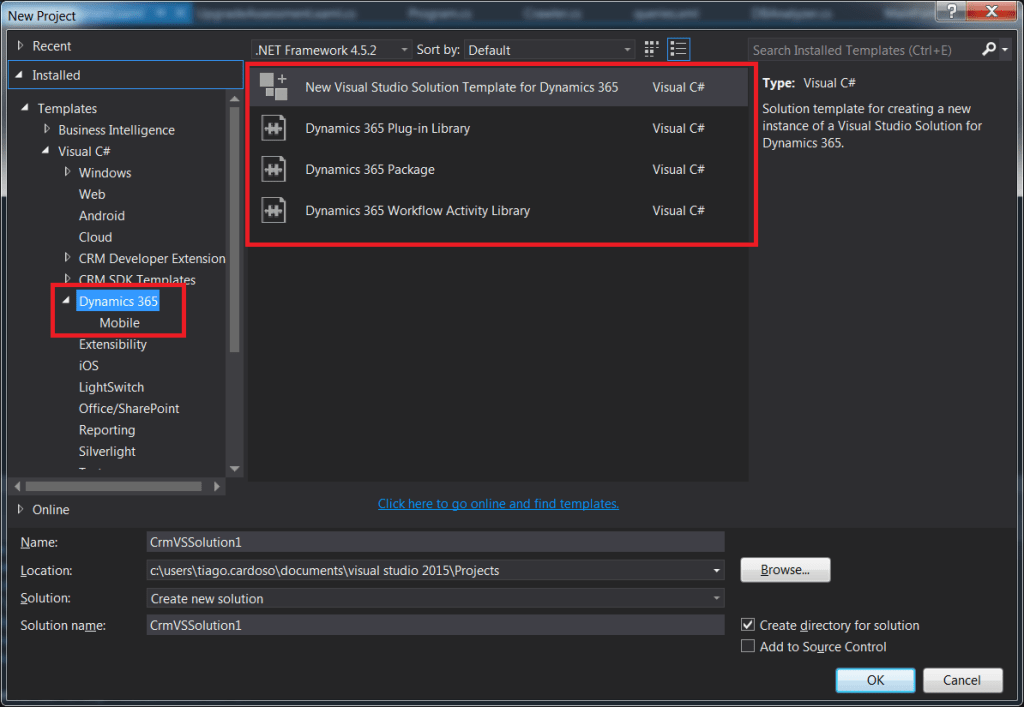This screenshot has width=1024, height=707.
Task: Click the Workflow Activity Library template icon
Action: [x=274, y=210]
